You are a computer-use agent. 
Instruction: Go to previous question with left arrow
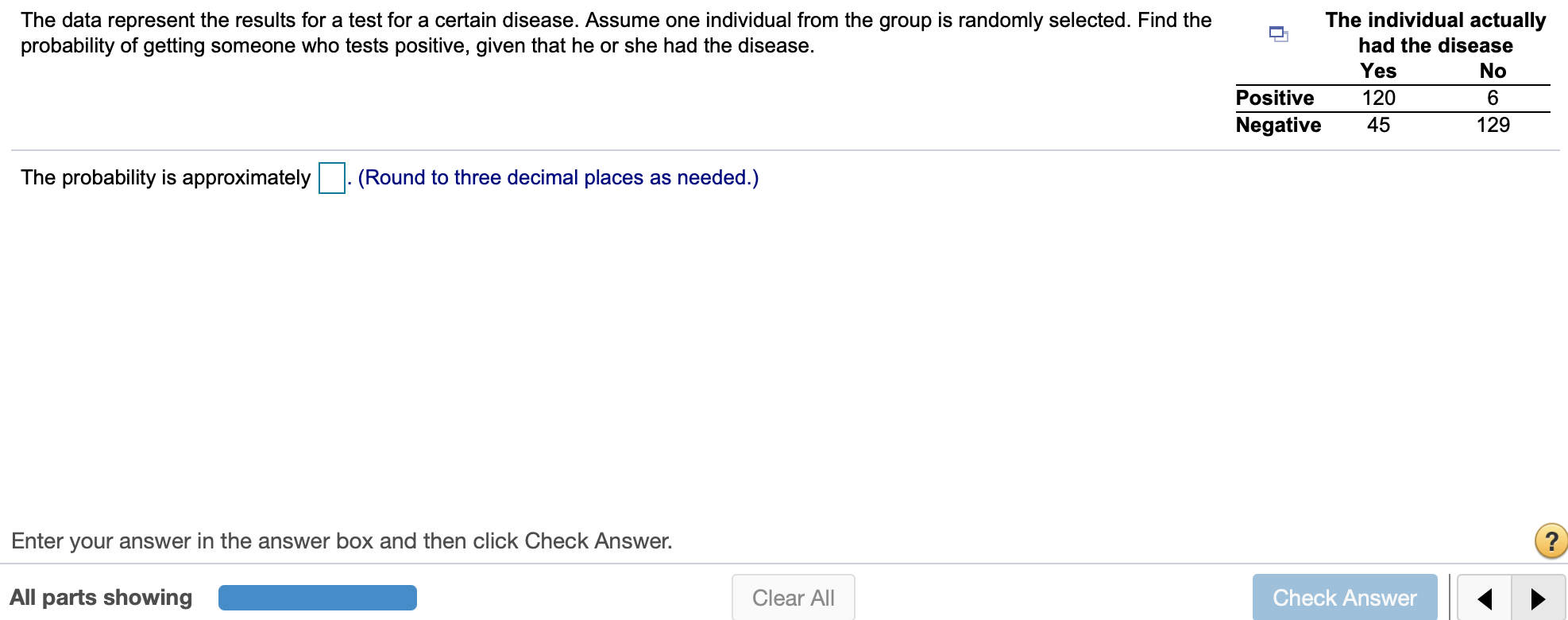[1484, 599]
